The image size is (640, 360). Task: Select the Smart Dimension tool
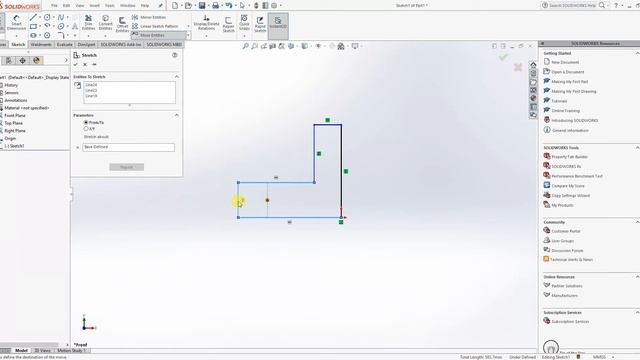16,22
